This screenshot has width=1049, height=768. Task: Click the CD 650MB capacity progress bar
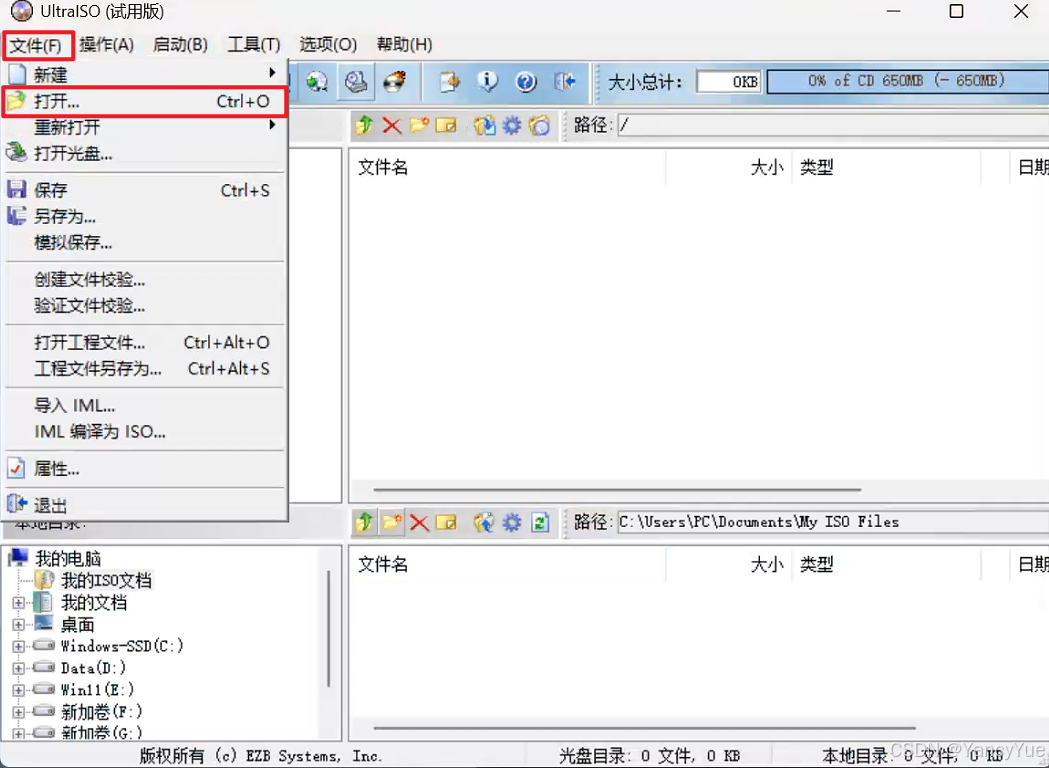point(908,82)
